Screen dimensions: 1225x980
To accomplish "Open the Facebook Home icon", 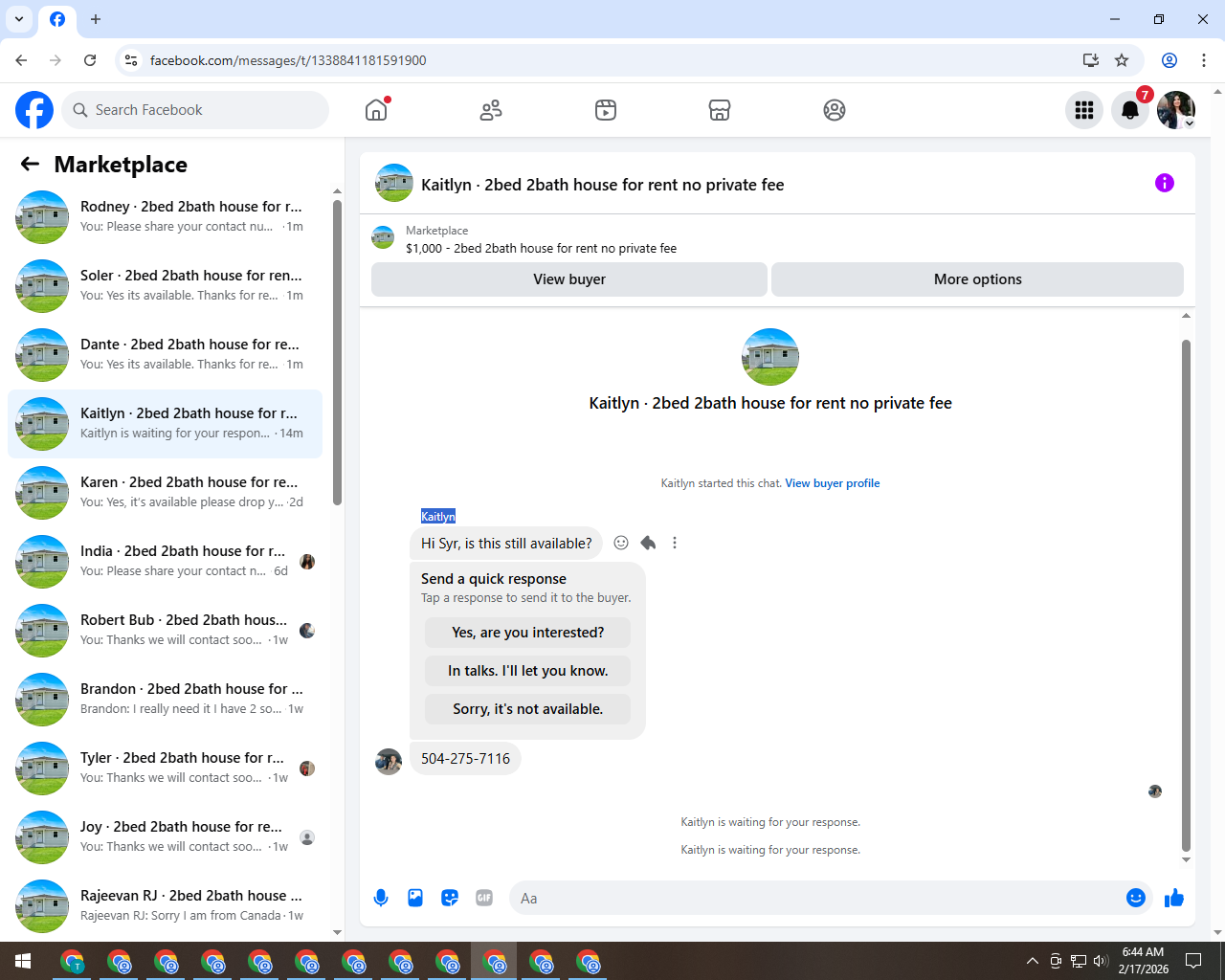I will pos(376,110).
